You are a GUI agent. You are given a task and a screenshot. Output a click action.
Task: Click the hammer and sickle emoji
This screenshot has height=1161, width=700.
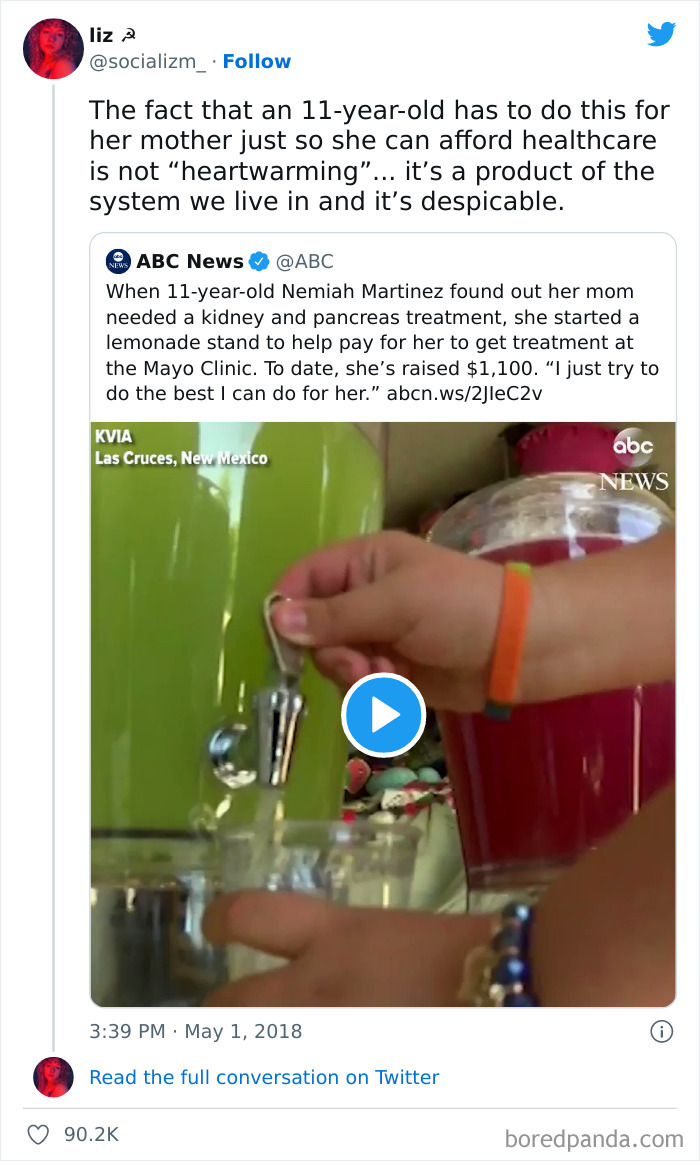(x=127, y=36)
